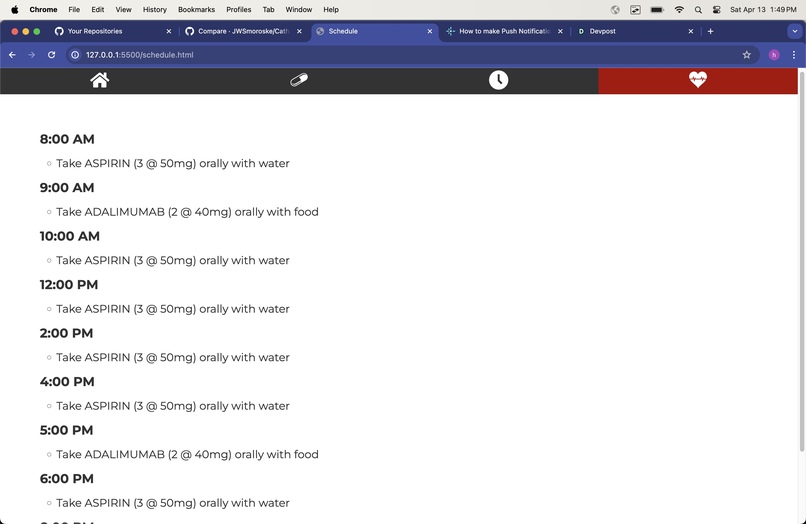Screen dimensions: 806x524
Task: Select the ASPIRIN entry under 8:00 AM
Action: point(173,164)
